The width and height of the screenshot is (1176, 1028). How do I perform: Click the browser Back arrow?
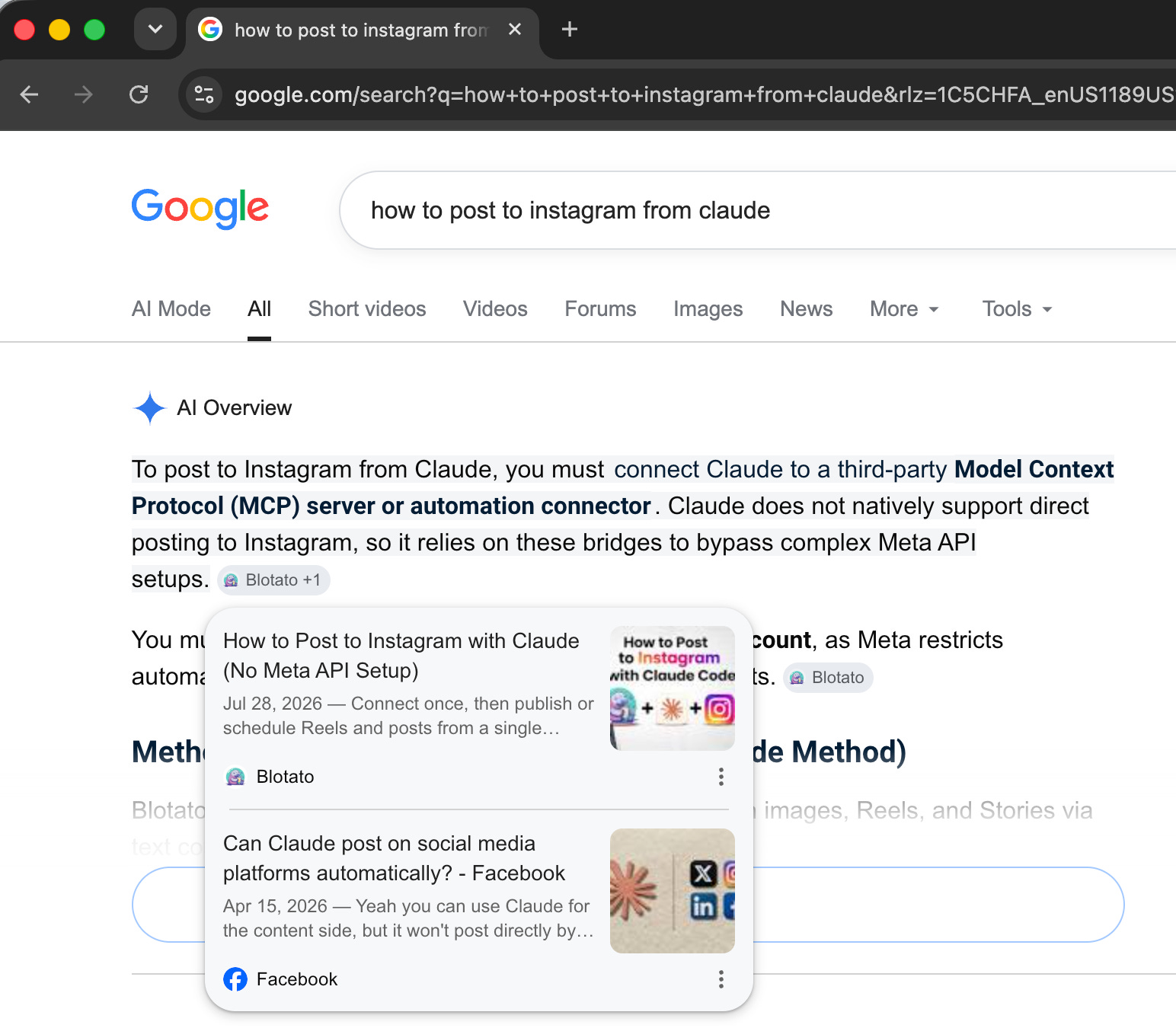pyautogui.click(x=29, y=94)
